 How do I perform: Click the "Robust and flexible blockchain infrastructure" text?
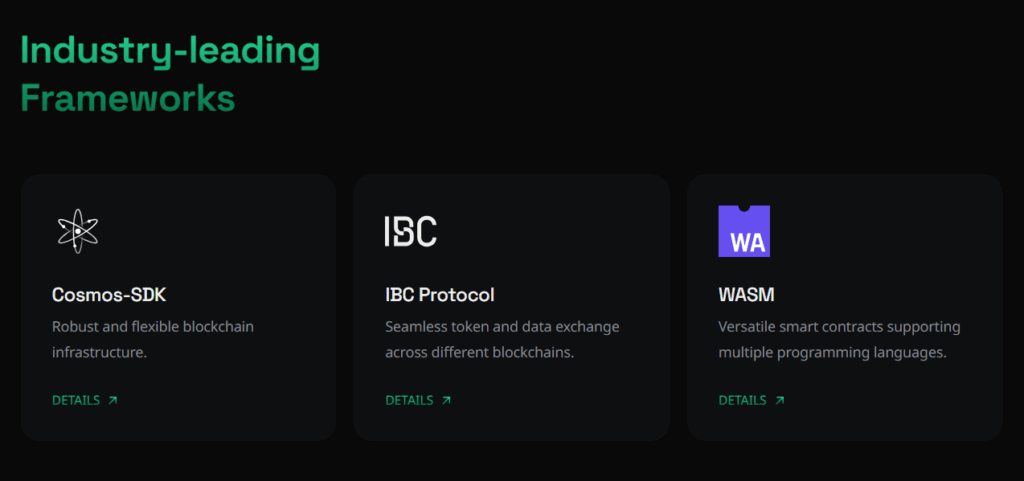click(x=149, y=339)
